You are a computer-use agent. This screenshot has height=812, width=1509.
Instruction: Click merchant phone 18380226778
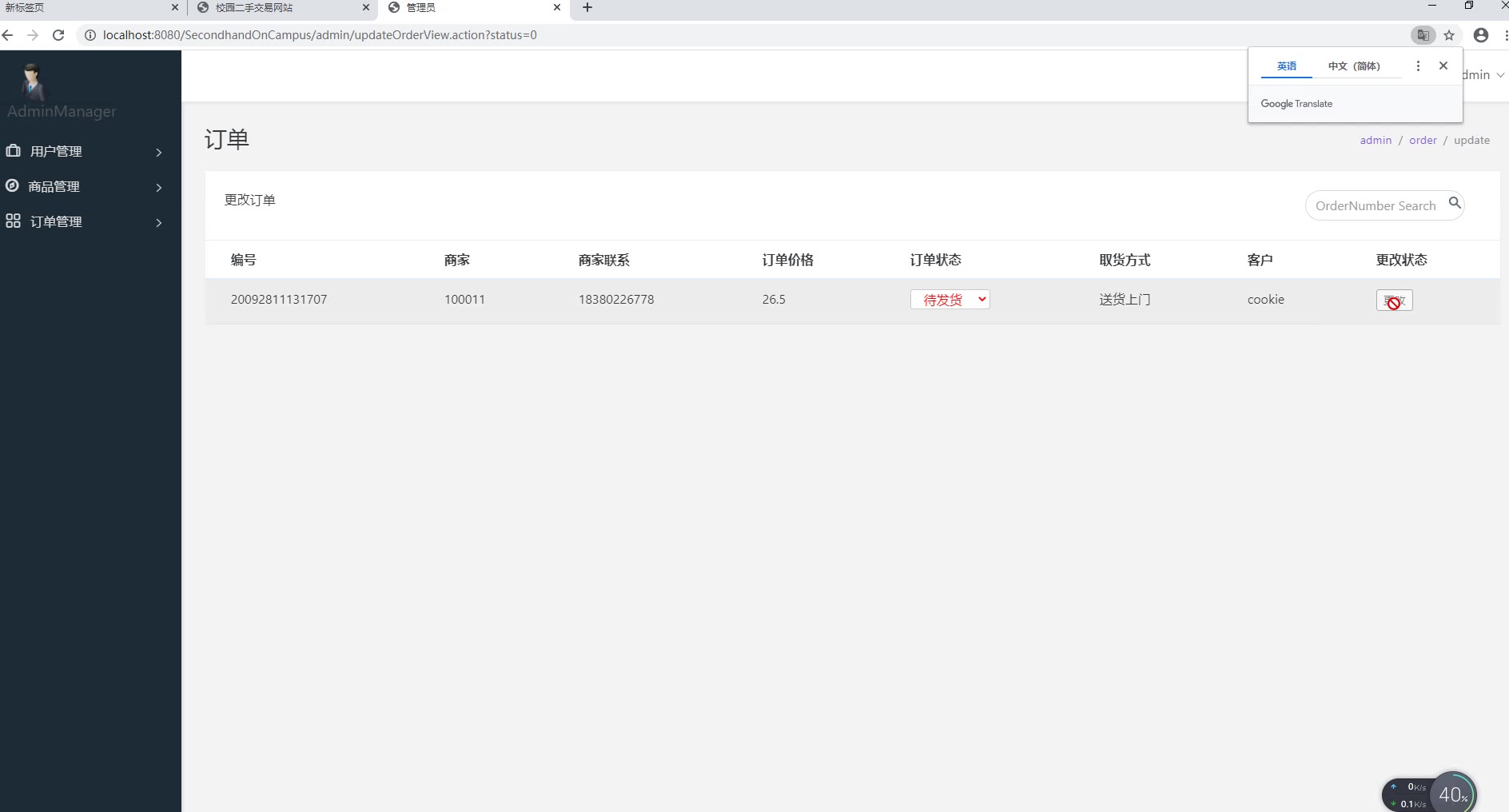pyautogui.click(x=616, y=300)
